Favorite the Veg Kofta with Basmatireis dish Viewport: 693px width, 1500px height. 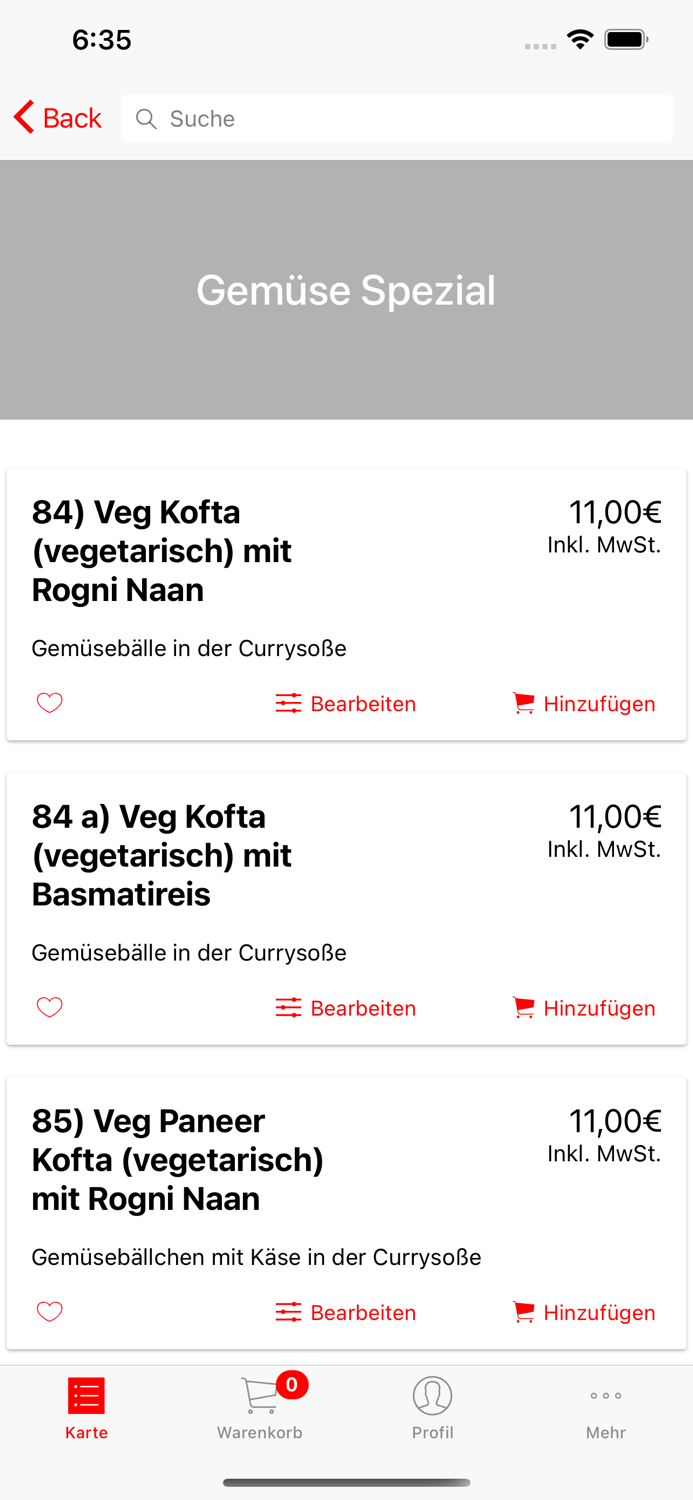(49, 1007)
